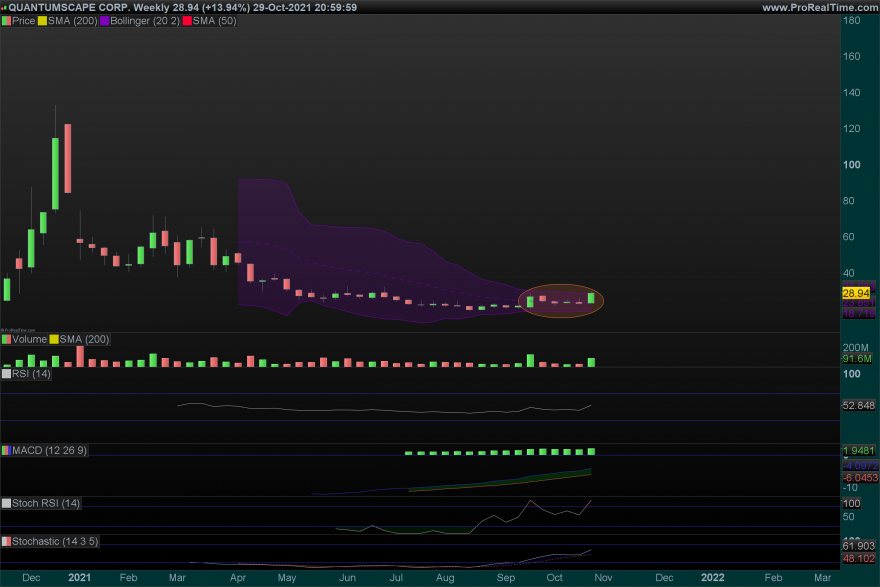This screenshot has width=880, height=587.
Task: Select the Stoch RSI (14) panel label
Action: (46, 503)
